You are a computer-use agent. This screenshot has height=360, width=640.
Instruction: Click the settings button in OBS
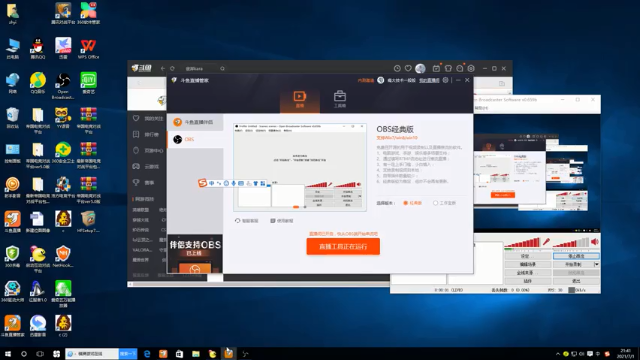[x=527, y=256]
